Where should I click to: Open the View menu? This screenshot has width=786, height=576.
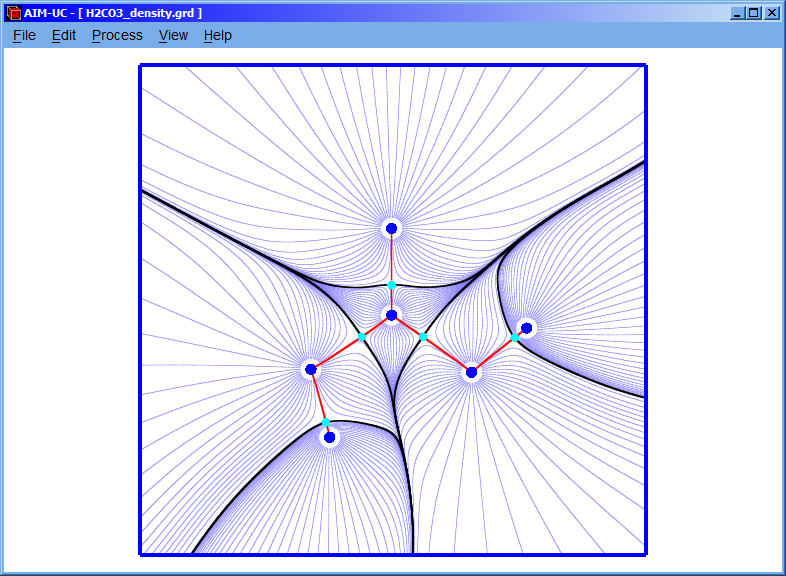[x=173, y=35]
